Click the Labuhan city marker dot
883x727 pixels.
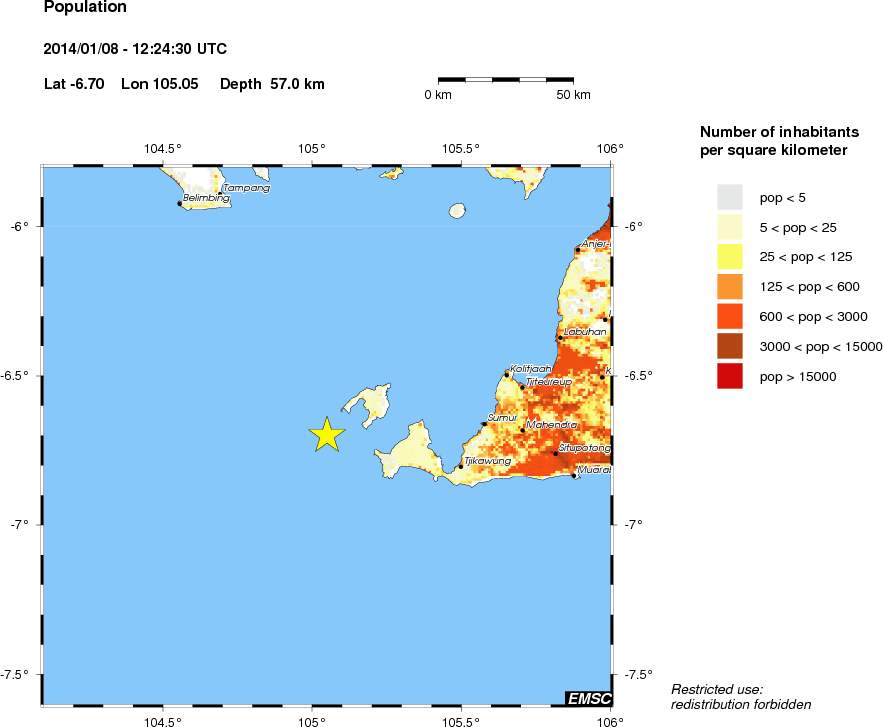pyautogui.click(x=560, y=338)
